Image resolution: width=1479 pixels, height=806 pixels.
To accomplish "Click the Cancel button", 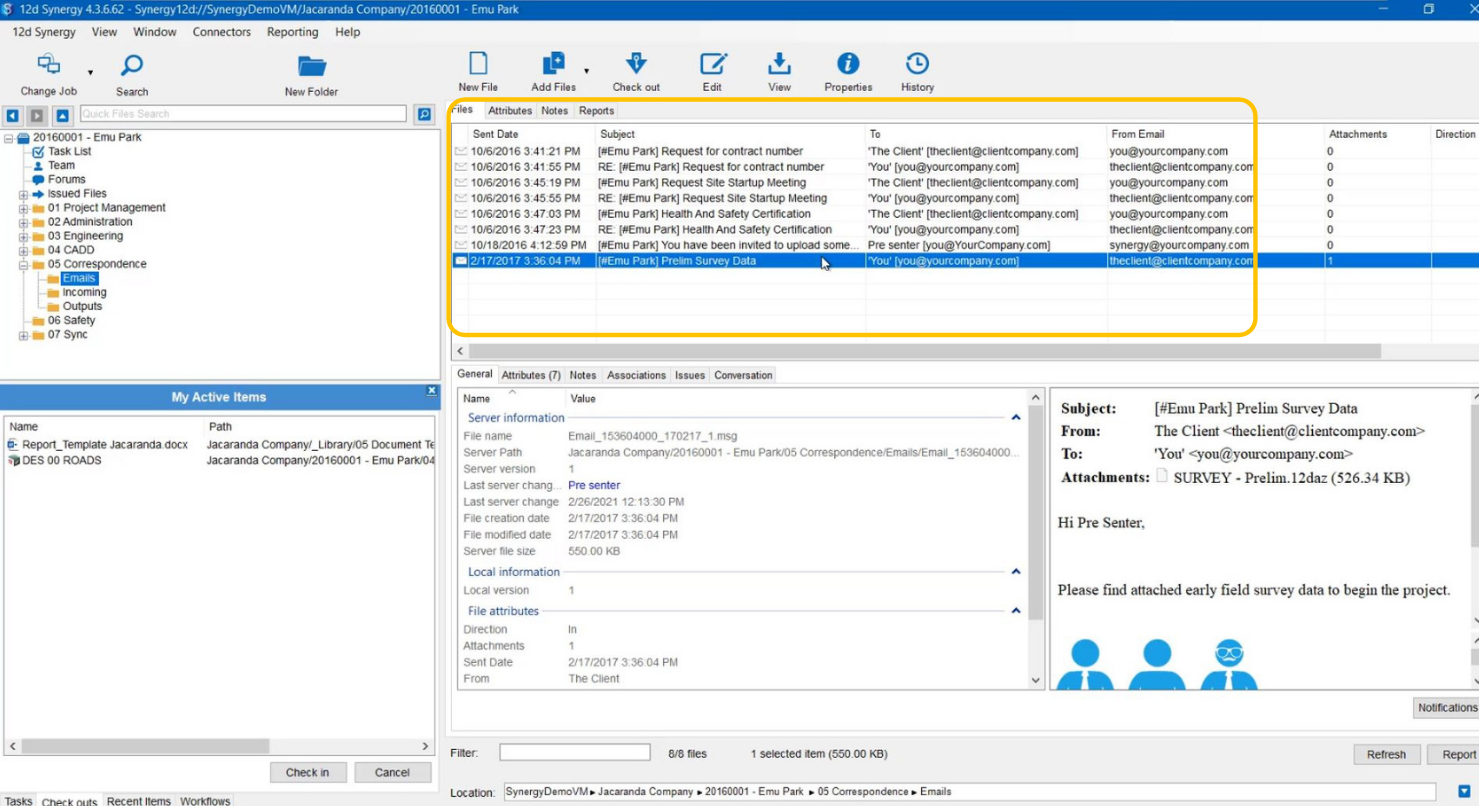I will point(392,772).
